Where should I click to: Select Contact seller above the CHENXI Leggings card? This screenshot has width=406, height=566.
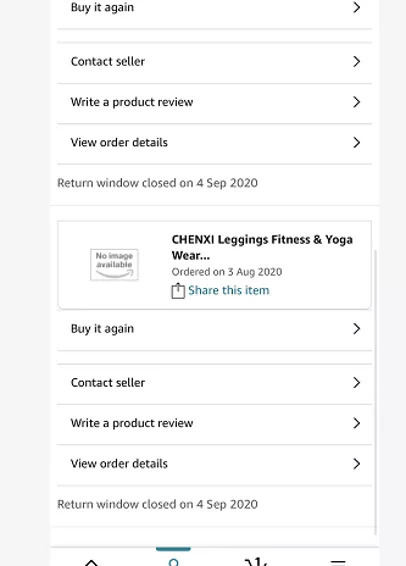[x=214, y=61]
